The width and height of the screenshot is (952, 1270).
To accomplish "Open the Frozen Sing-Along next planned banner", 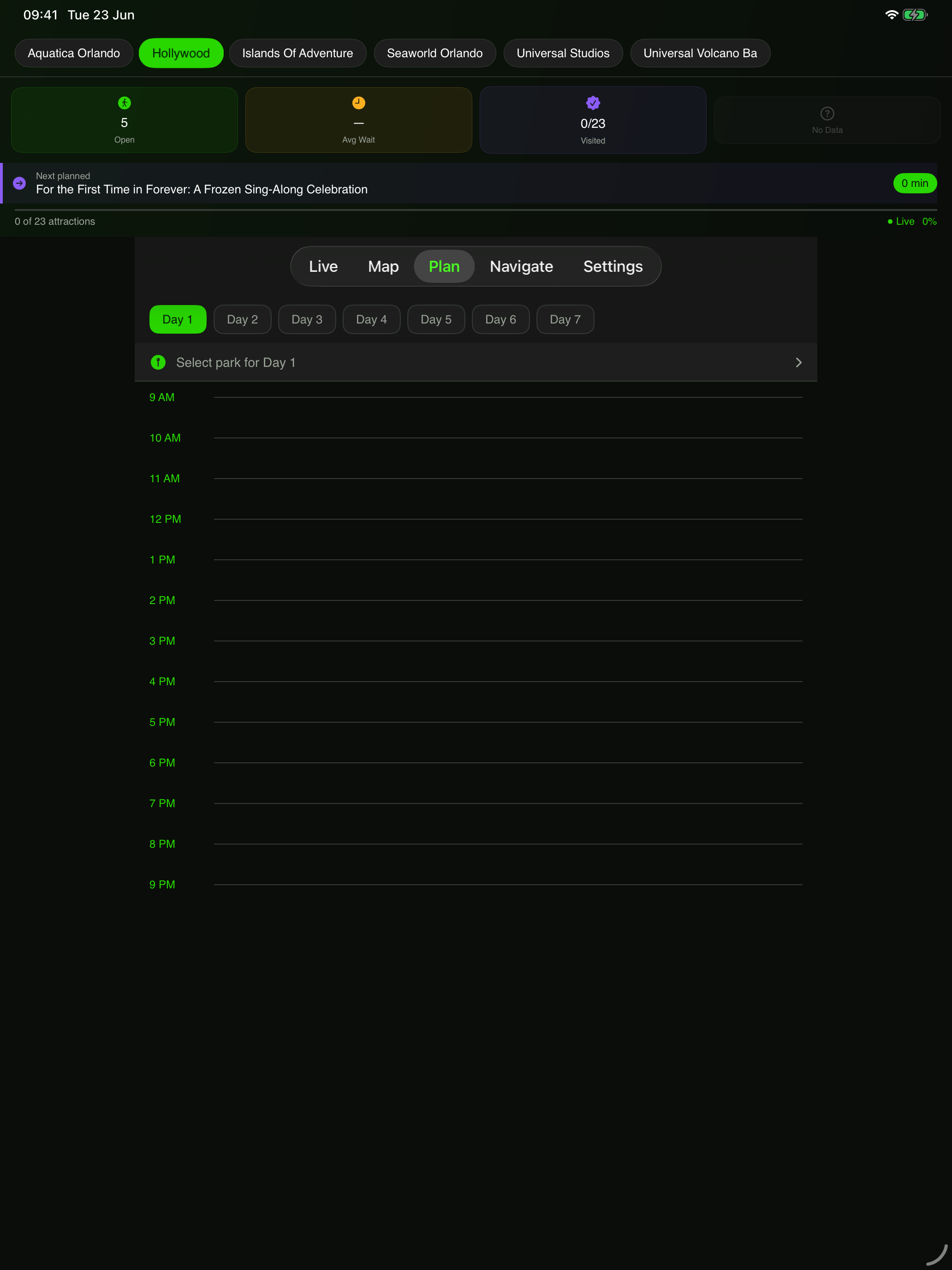I will pos(469,183).
